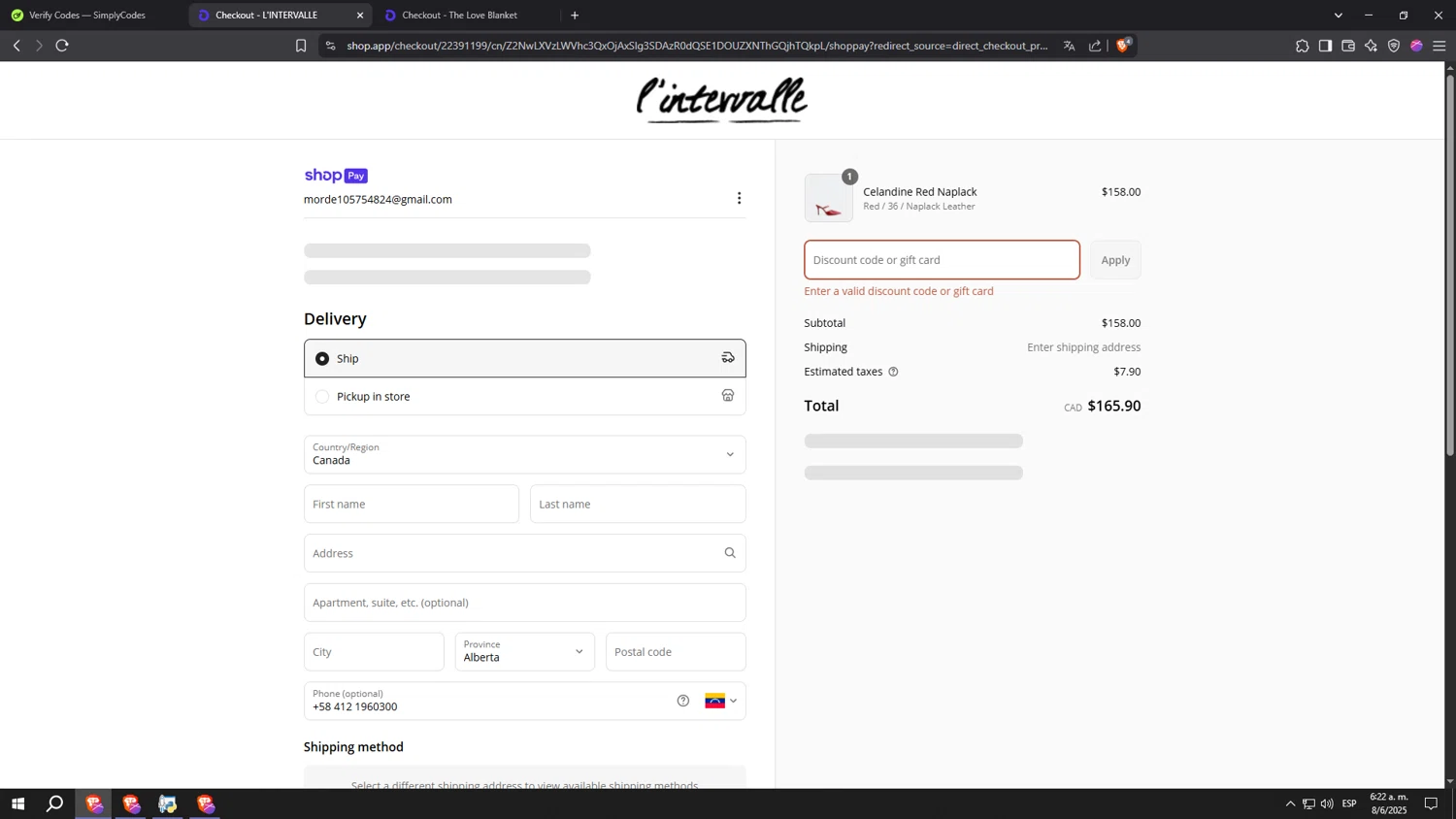The width and height of the screenshot is (1456, 819).
Task: Open the browser main menu
Action: [1439, 46]
